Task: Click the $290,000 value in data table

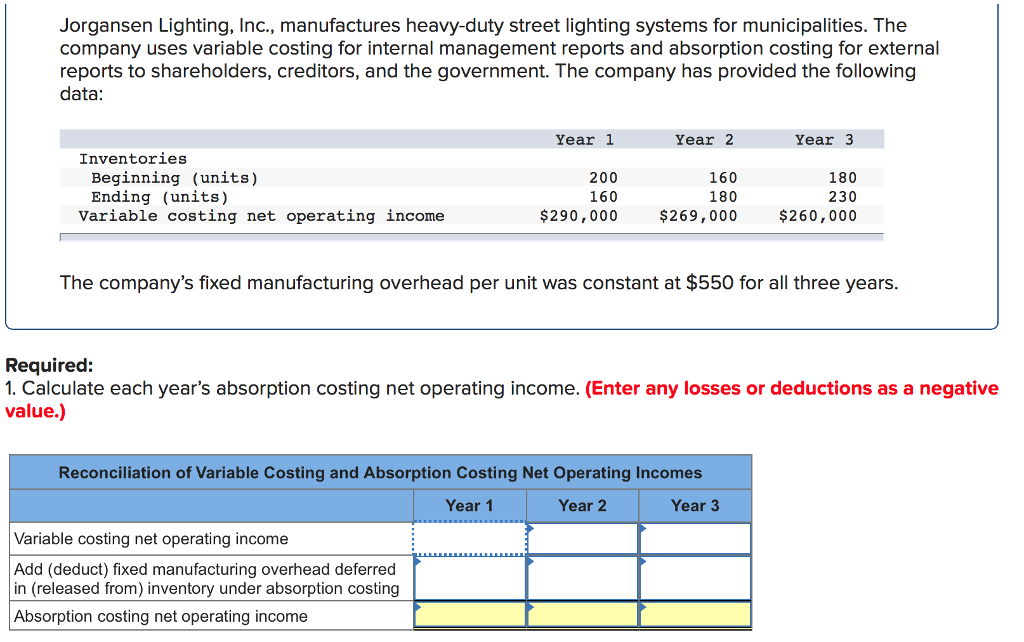Action: pos(578,216)
